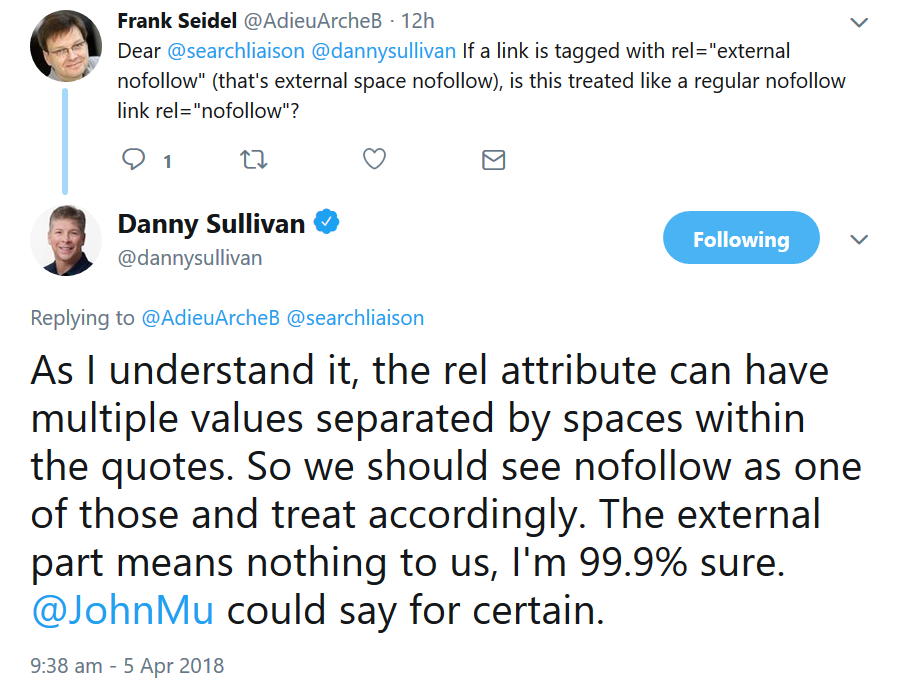Viewport: 921px width, 688px height.
Task: Open Frank Seidel display name link
Action: coord(176,20)
